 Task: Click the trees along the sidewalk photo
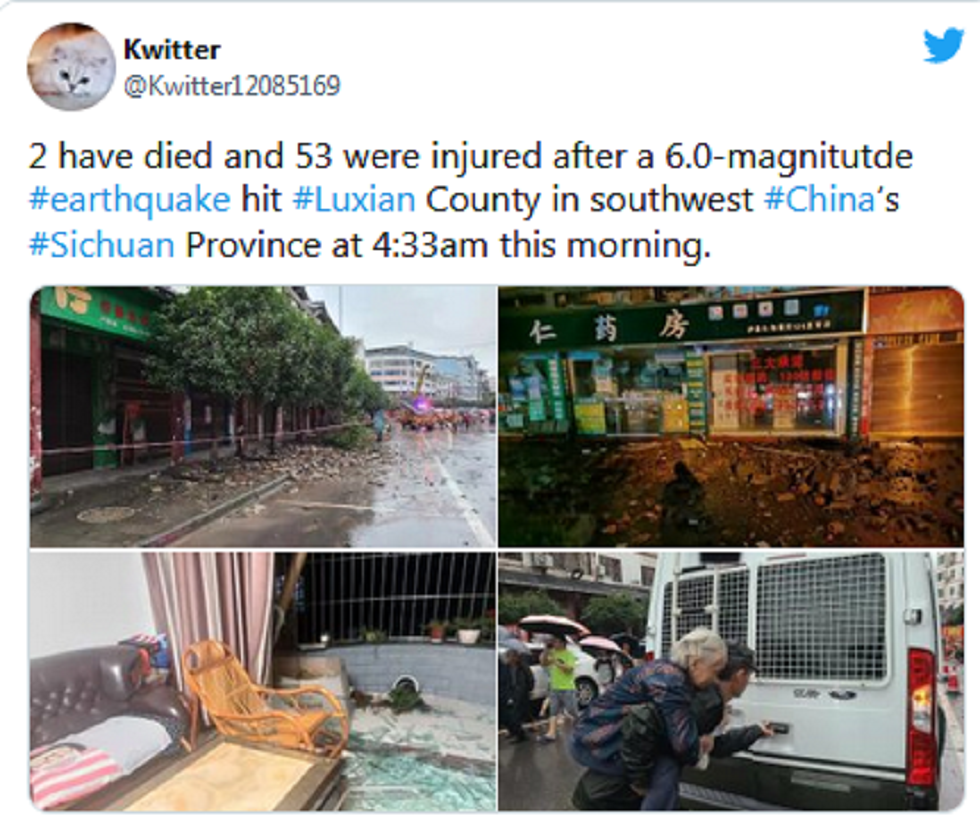click(x=262, y=356)
